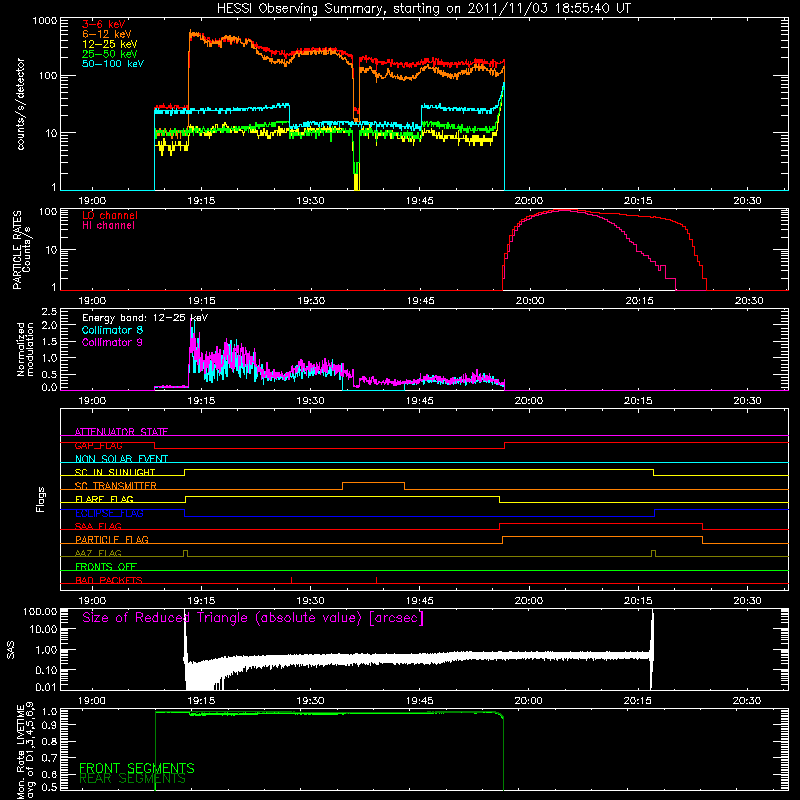Click the "FRONT SEGMENTS" legend label
The width and height of the screenshot is (800, 800).
click(x=137, y=768)
